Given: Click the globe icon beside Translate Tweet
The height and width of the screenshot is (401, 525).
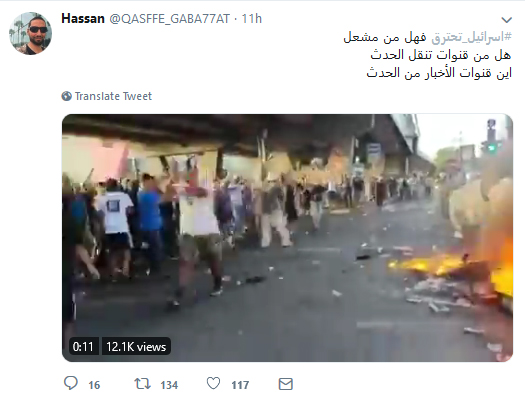Looking at the screenshot, I should [67, 96].
